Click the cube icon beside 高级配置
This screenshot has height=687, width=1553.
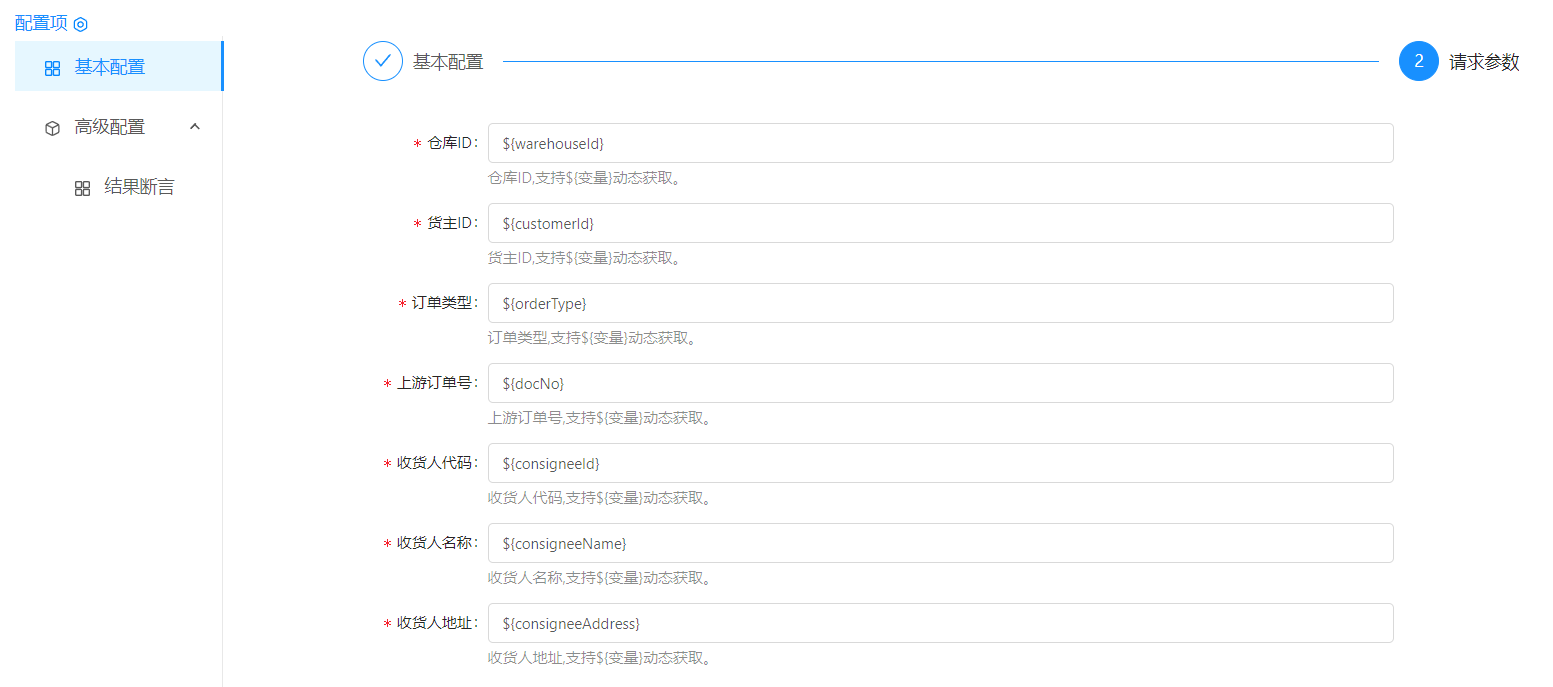point(53,128)
